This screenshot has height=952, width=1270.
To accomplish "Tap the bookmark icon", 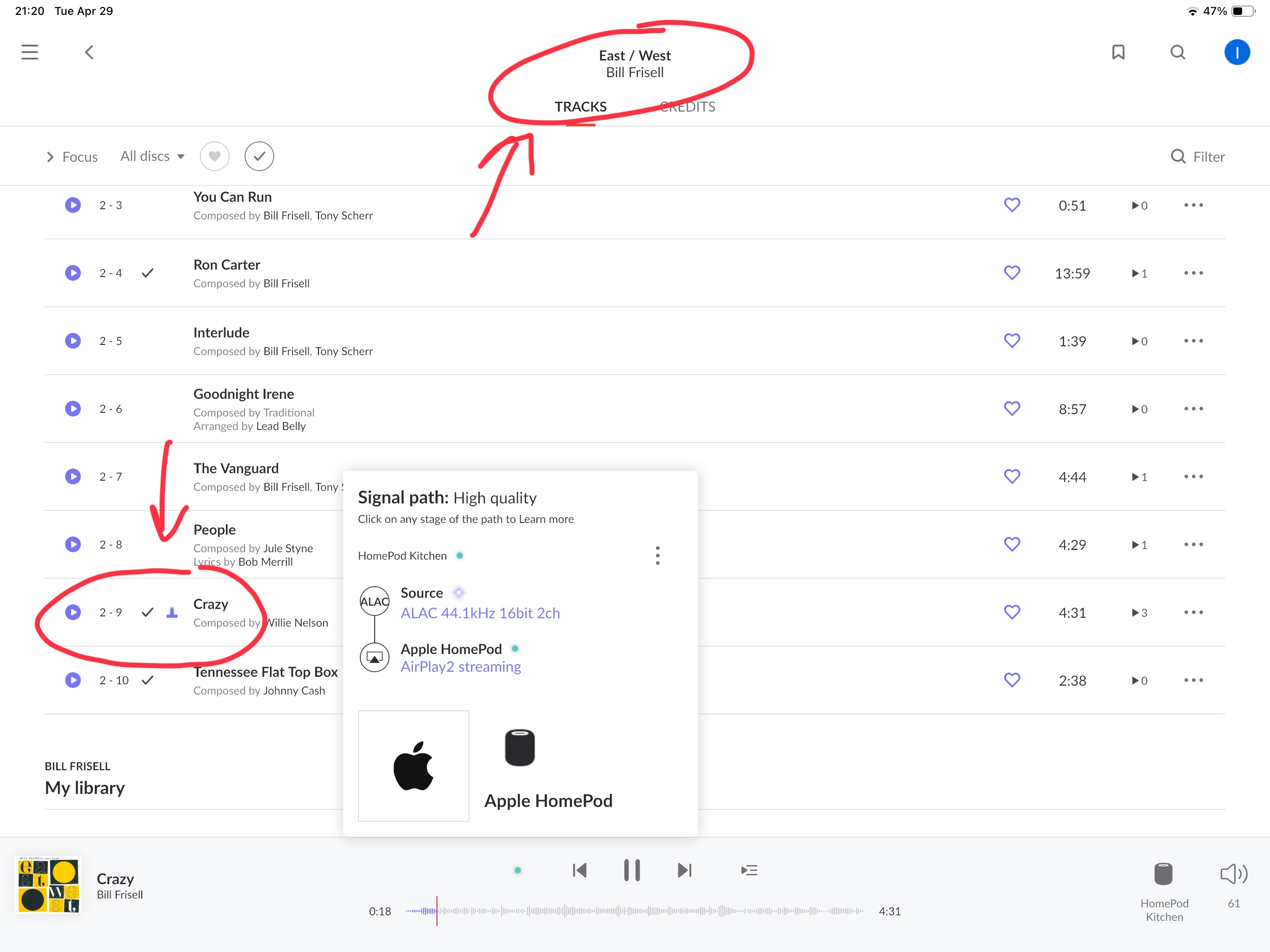I will (x=1118, y=52).
